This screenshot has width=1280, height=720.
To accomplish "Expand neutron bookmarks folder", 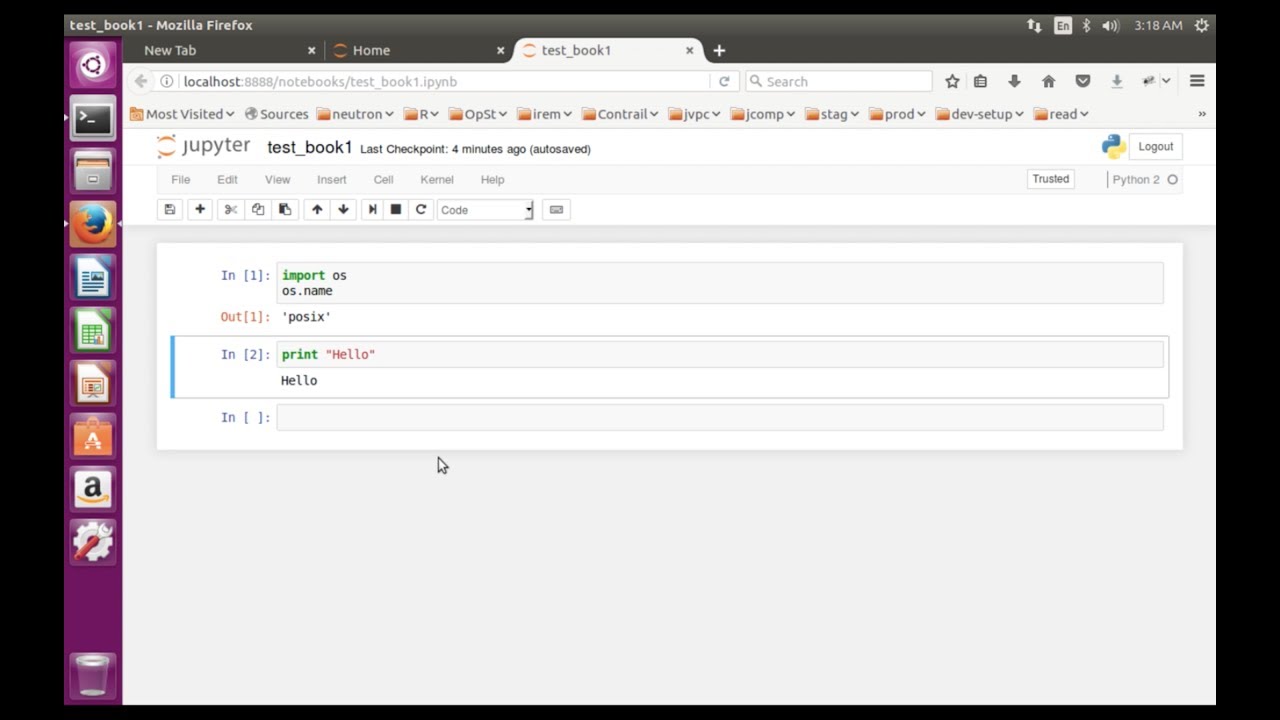I will tap(356, 114).
